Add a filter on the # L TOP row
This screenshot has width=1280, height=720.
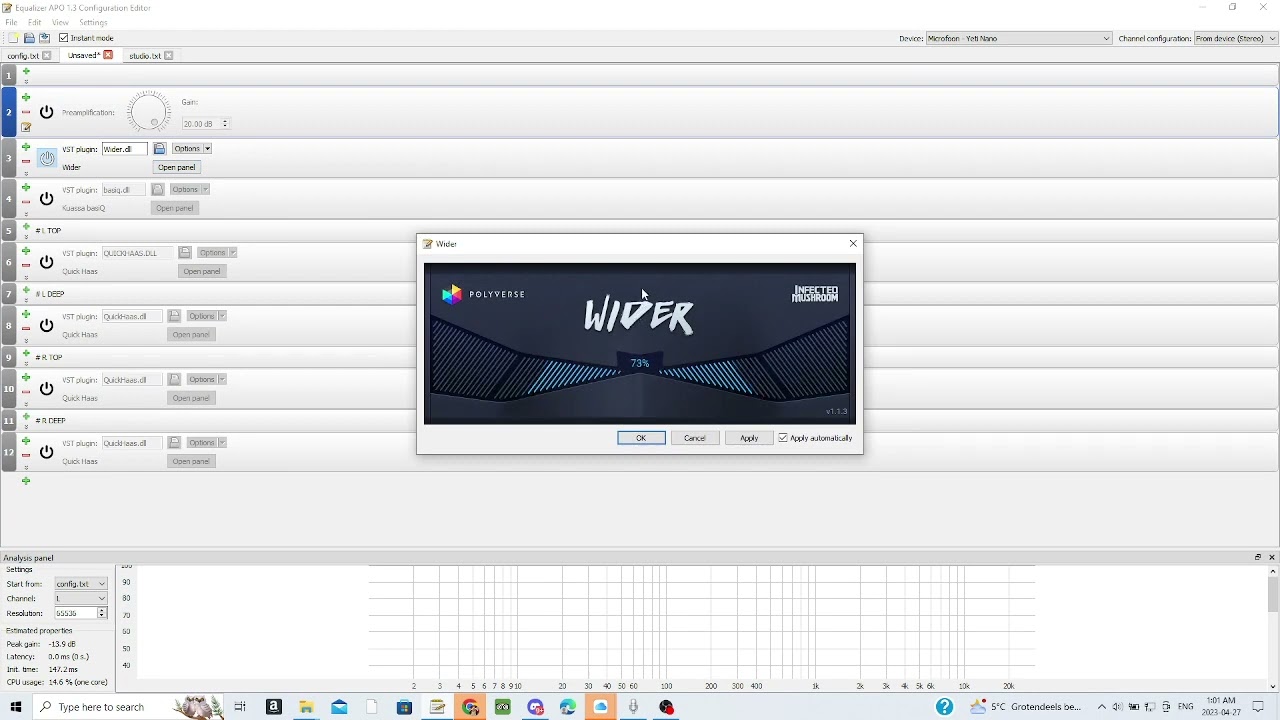pos(26,229)
